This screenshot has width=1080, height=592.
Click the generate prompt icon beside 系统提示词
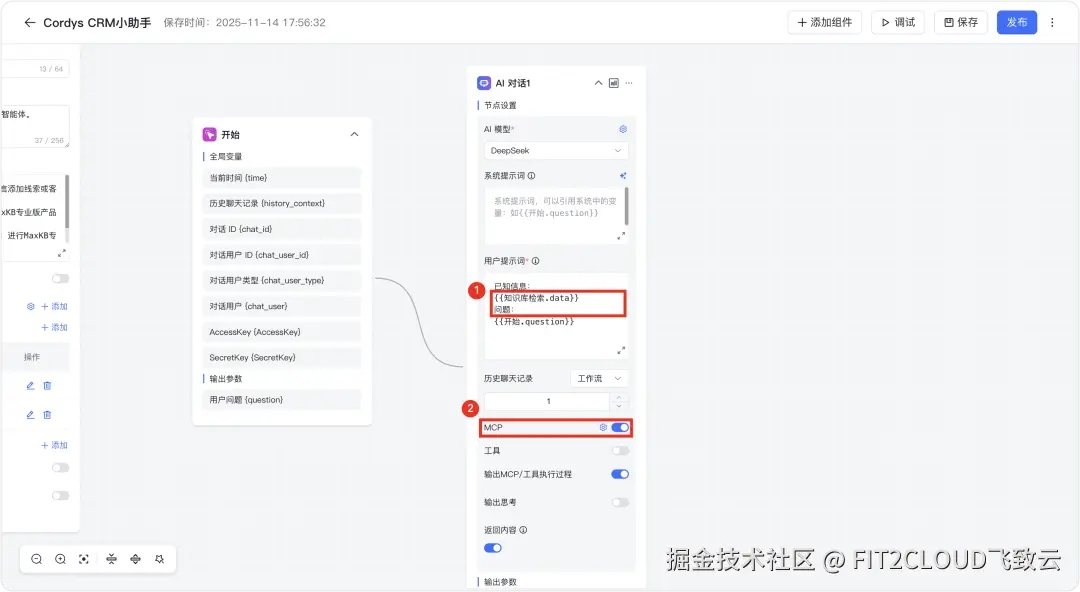pyautogui.click(x=623, y=176)
